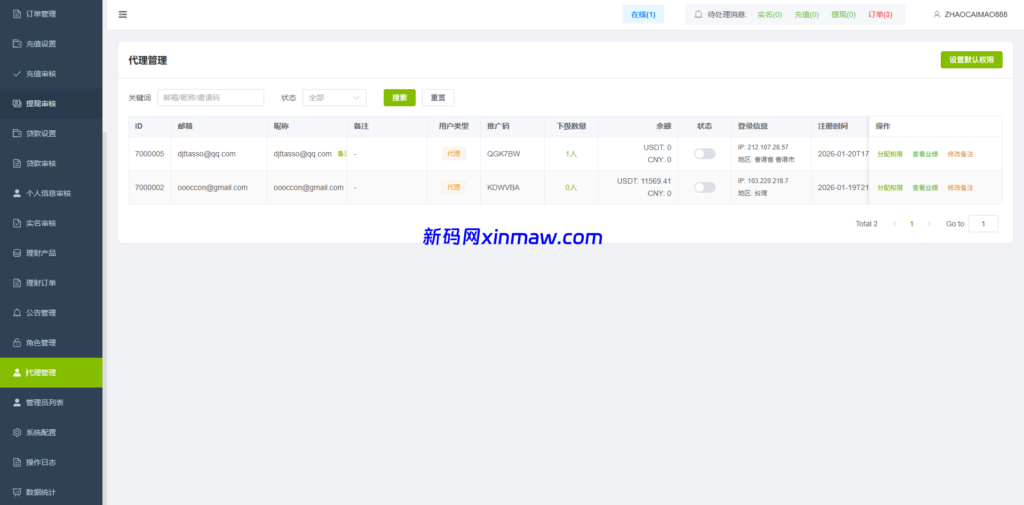Image resolution: width=1024 pixels, height=505 pixels.
Task: Click the 代理 tag for oooccon@gmail.com
Action: [x=454, y=187]
